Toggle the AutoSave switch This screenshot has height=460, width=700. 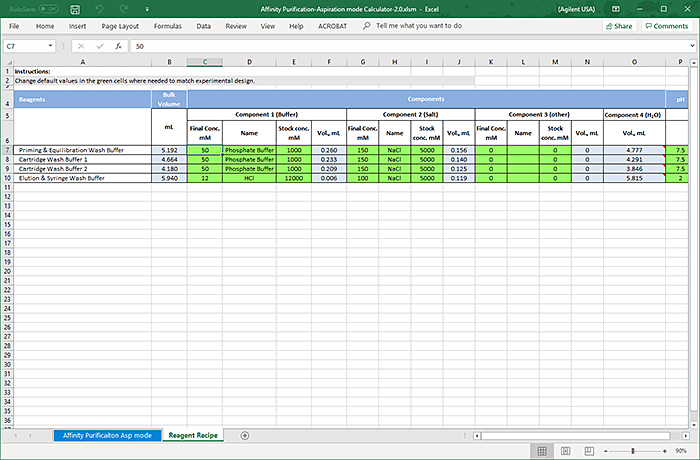pyautogui.click(x=48, y=8)
